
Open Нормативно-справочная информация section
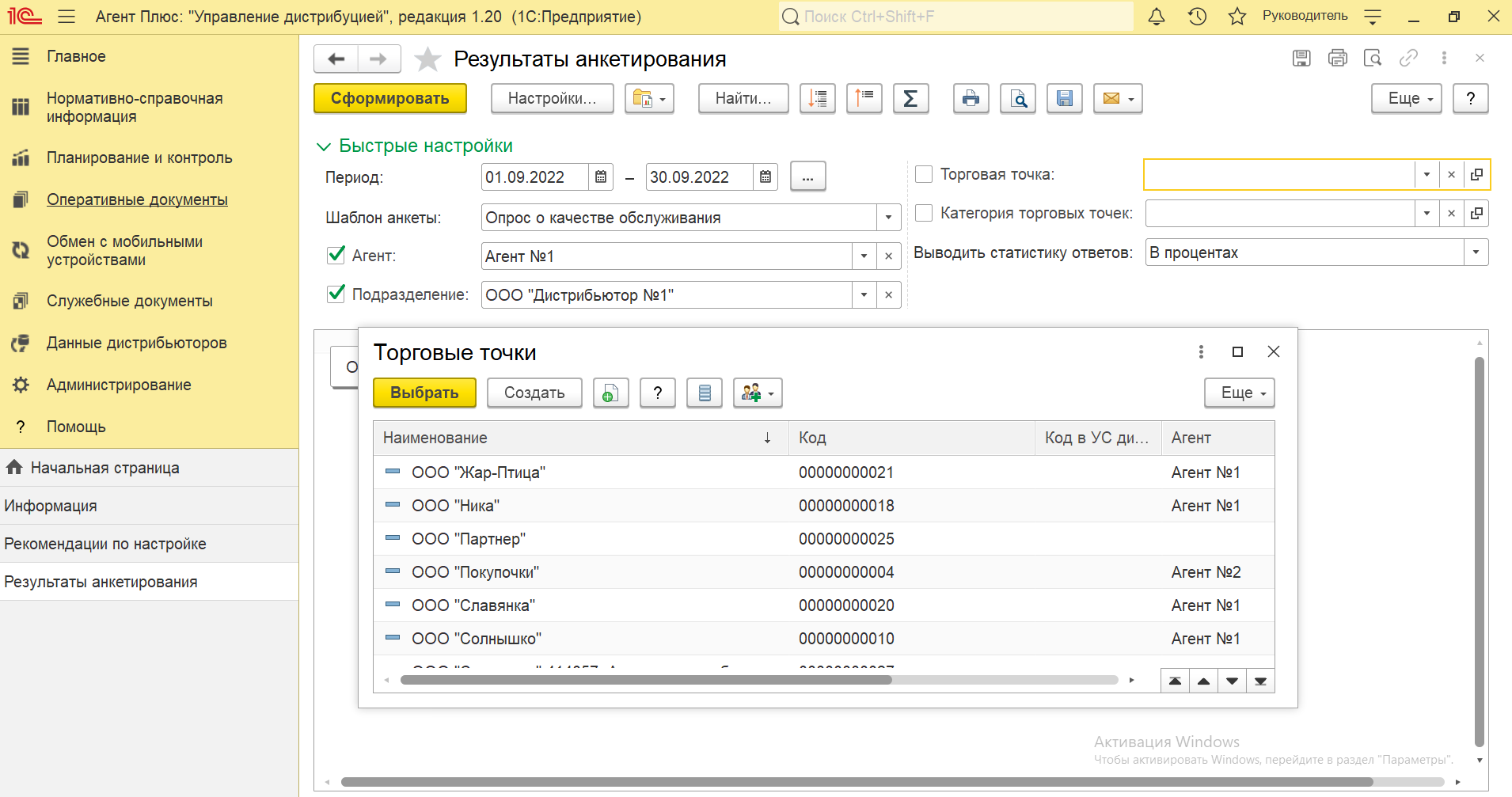[x=135, y=108]
